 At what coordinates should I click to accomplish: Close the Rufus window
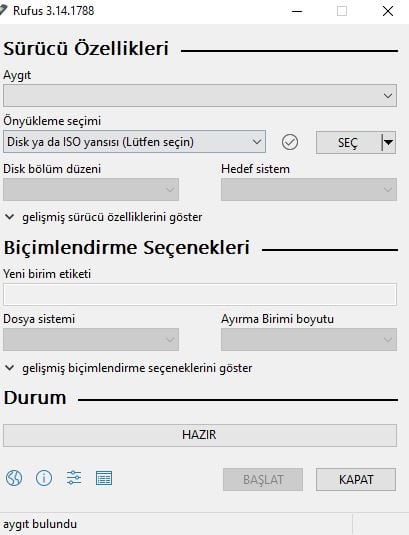388,11
